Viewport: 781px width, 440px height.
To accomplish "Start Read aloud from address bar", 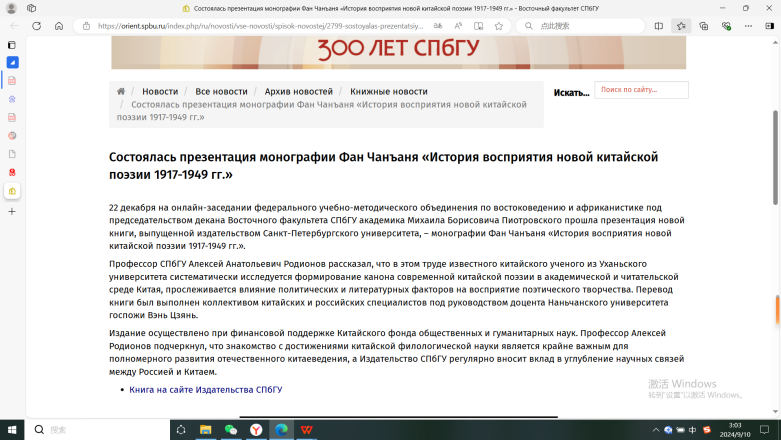I will (x=458, y=26).
